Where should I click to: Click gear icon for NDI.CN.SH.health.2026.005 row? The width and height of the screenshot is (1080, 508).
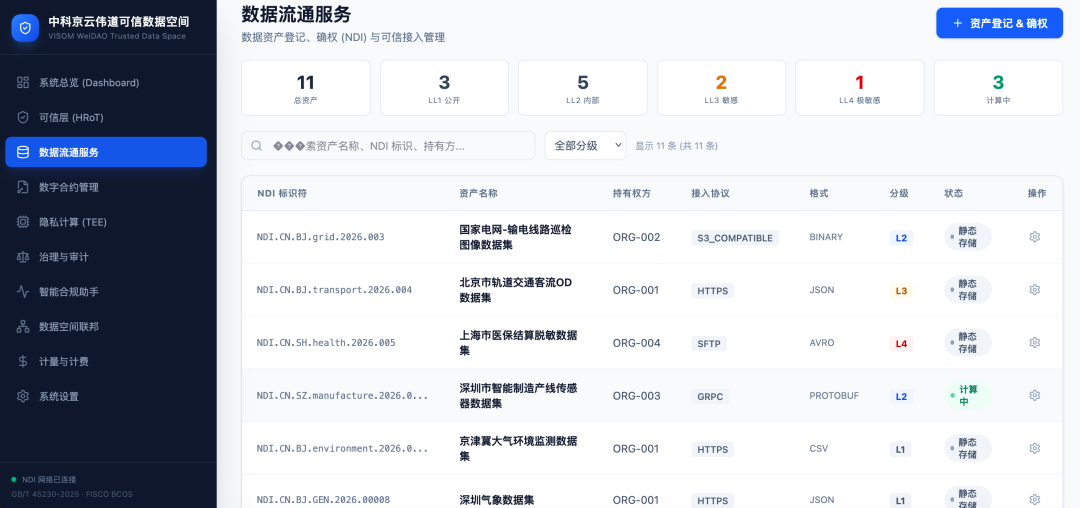coord(1034,342)
